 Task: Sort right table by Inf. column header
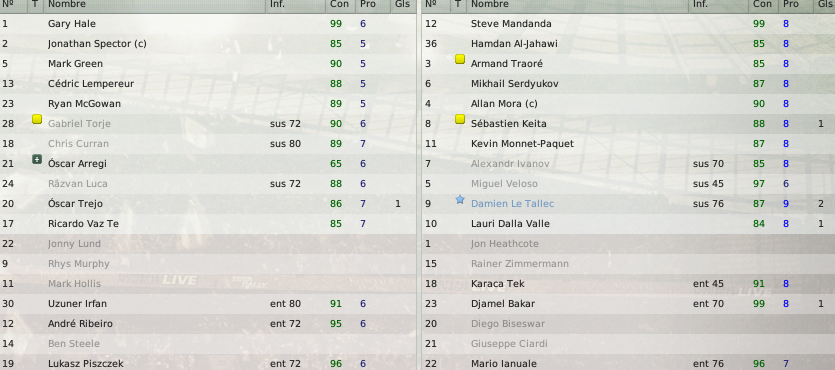tap(700, 4)
